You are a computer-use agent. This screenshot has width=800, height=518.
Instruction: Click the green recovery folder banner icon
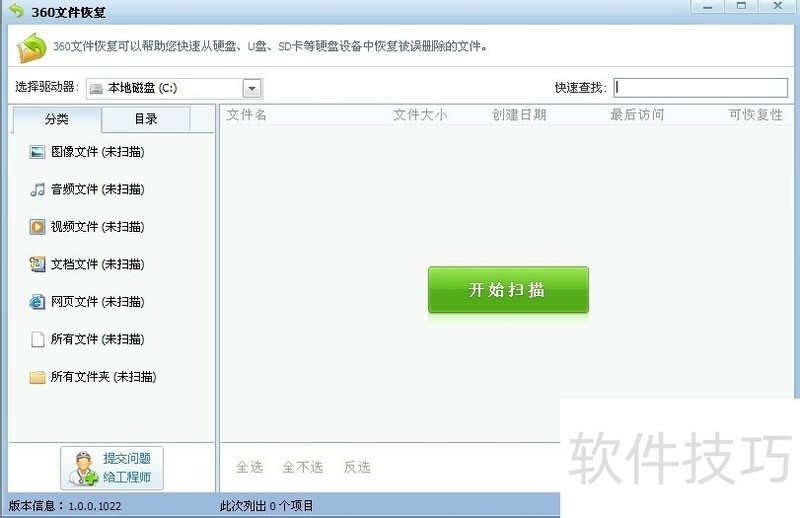pos(32,47)
